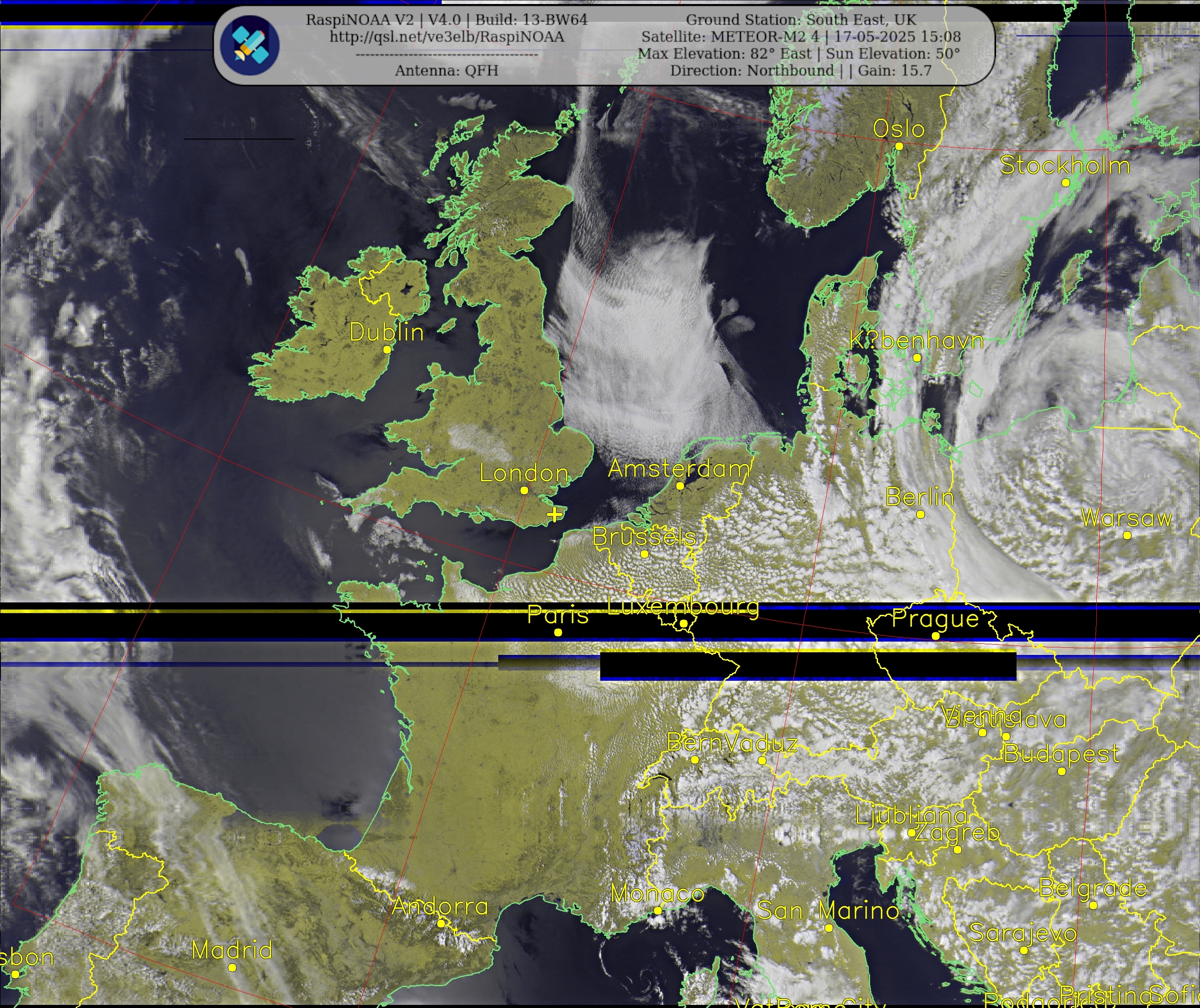Viewport: 1200px width, 1008px height.
Task: Click the Amsterdam city label
Action: point(679,468)
